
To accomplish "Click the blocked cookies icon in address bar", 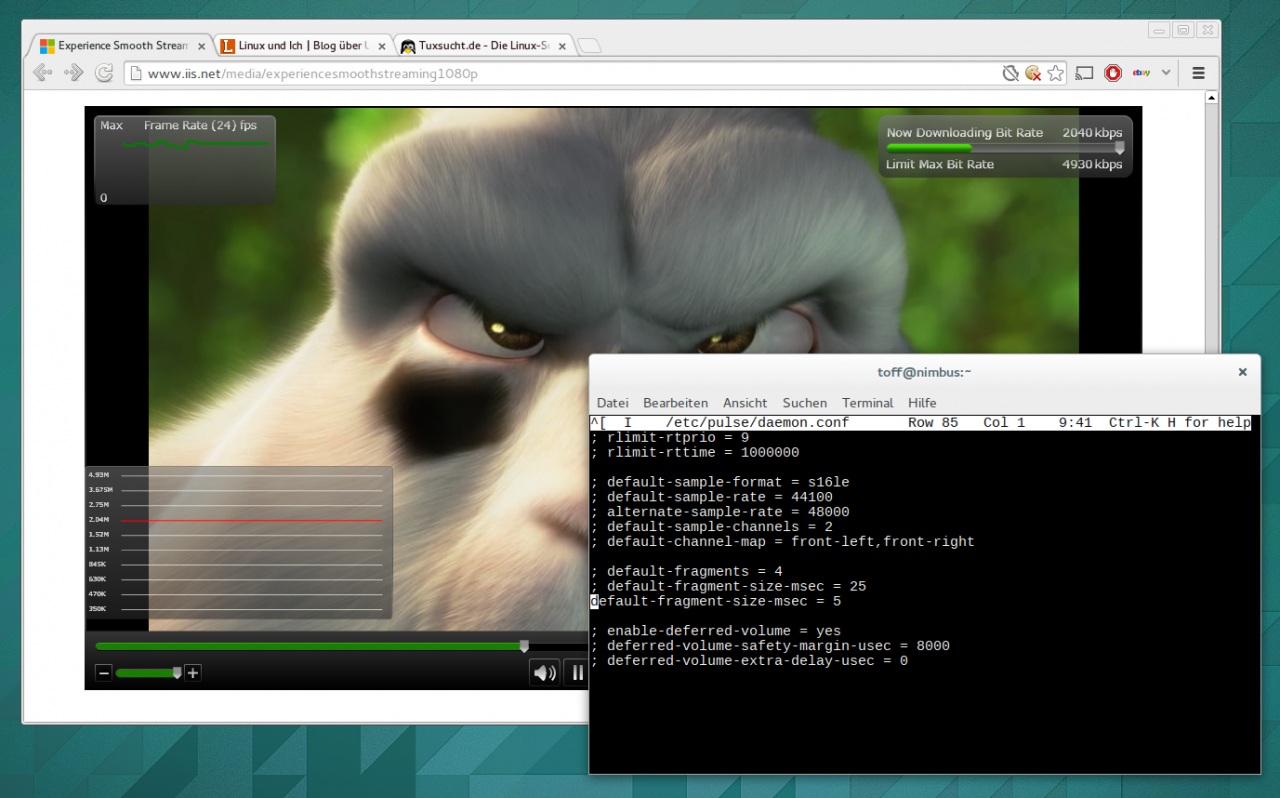I will 1033,73.
